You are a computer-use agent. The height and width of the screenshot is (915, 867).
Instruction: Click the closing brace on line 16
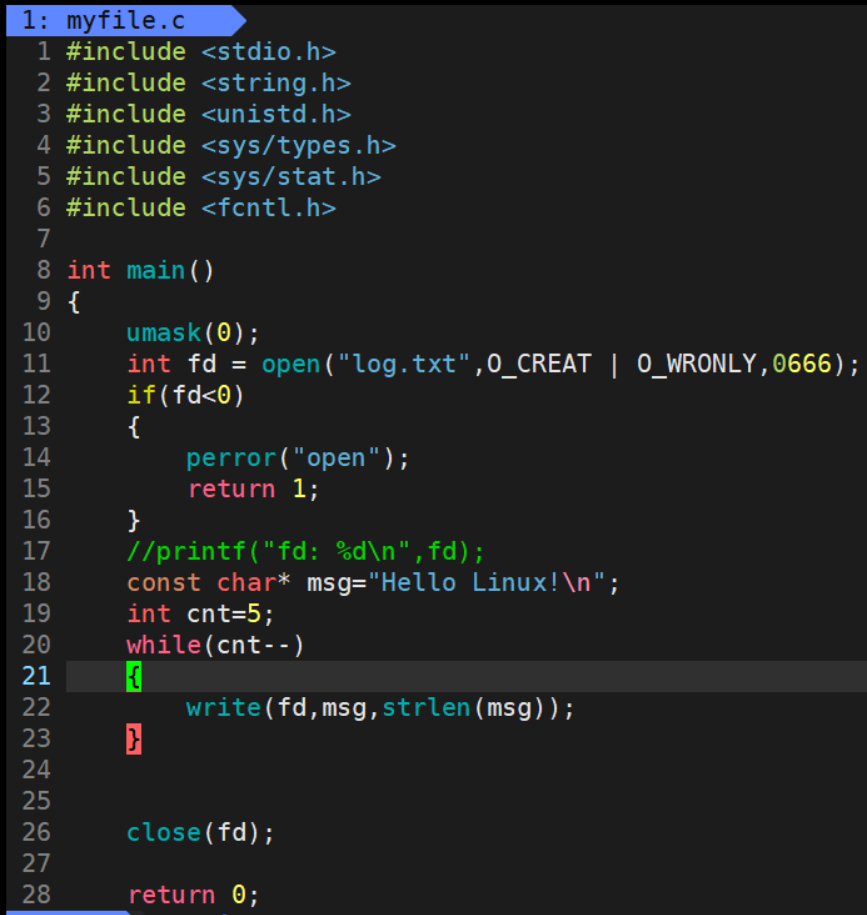(134, 521)
